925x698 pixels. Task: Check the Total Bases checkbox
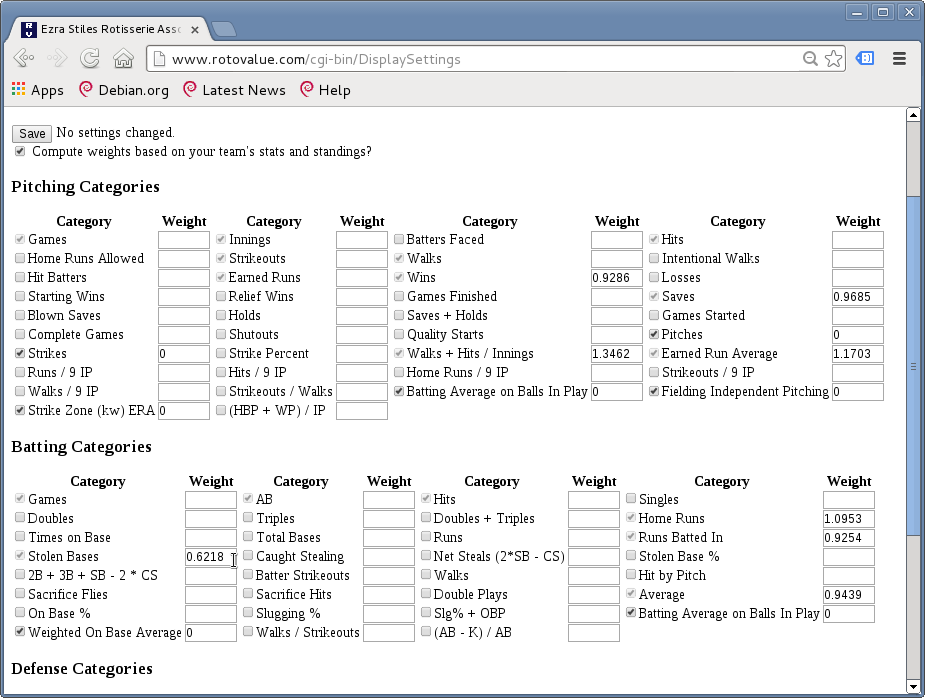coord(248,537)
